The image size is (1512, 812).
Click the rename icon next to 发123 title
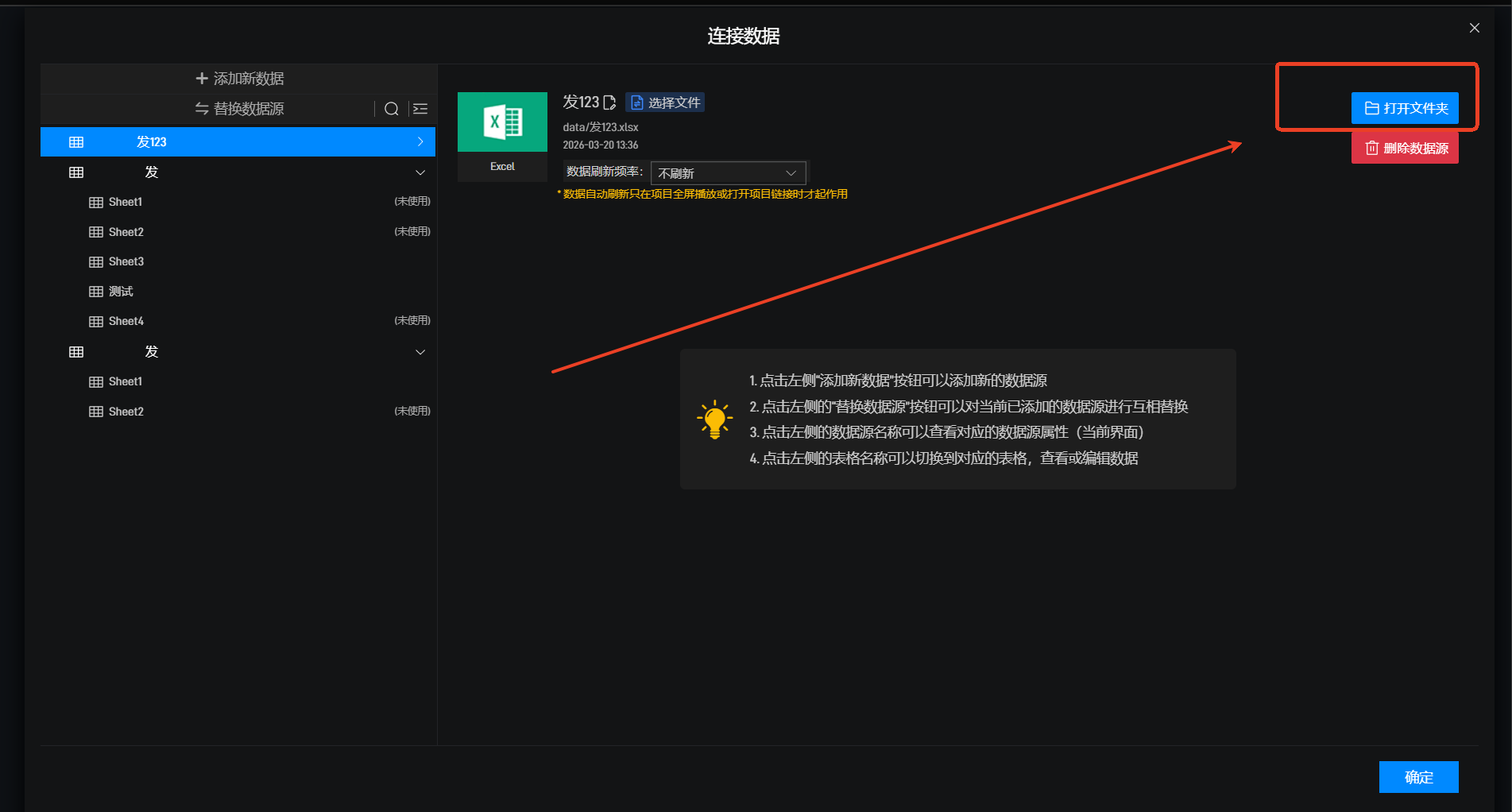coord(609,102)
